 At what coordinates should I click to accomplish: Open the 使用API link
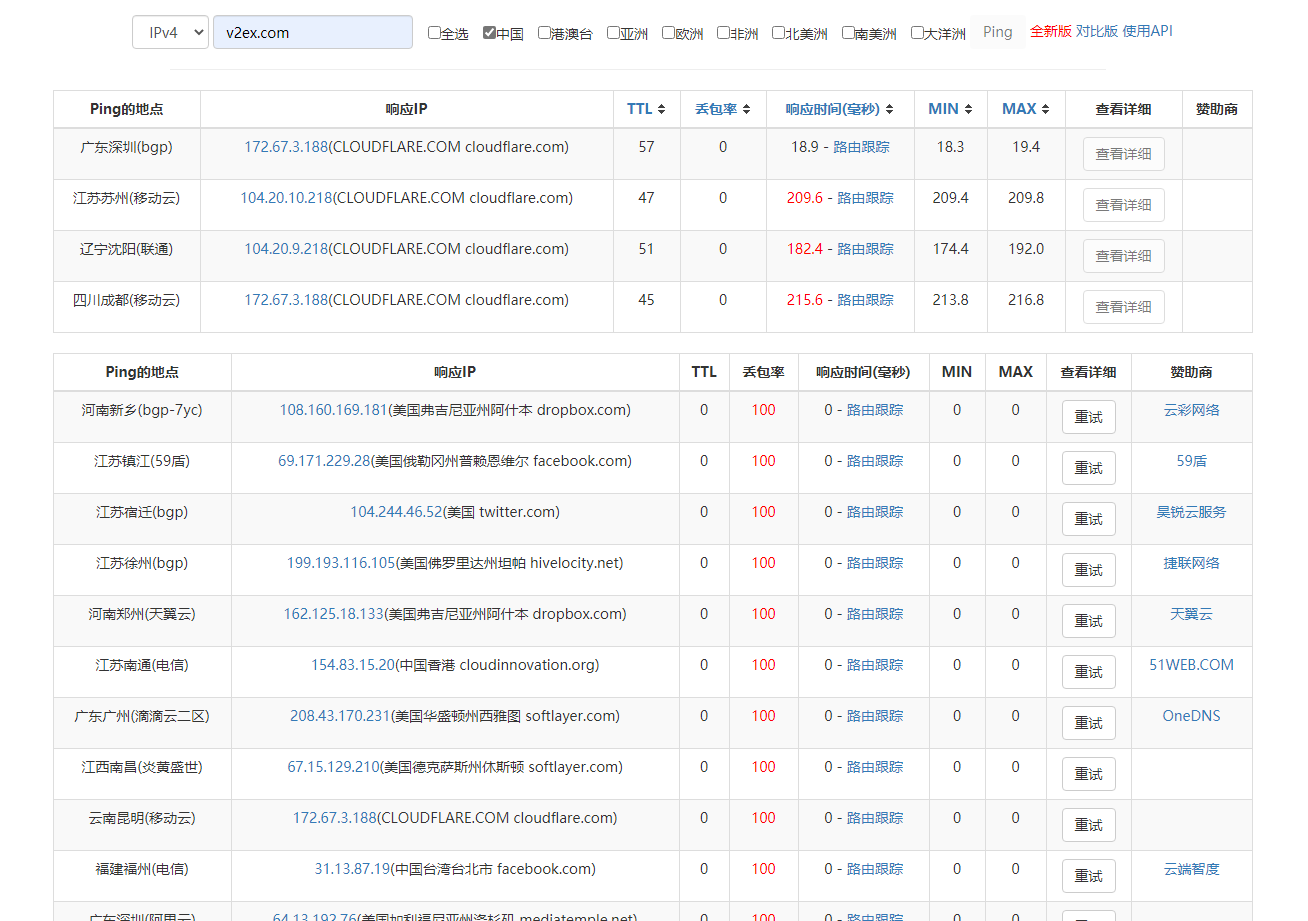pyautogui.click(x=1147, y=31)
